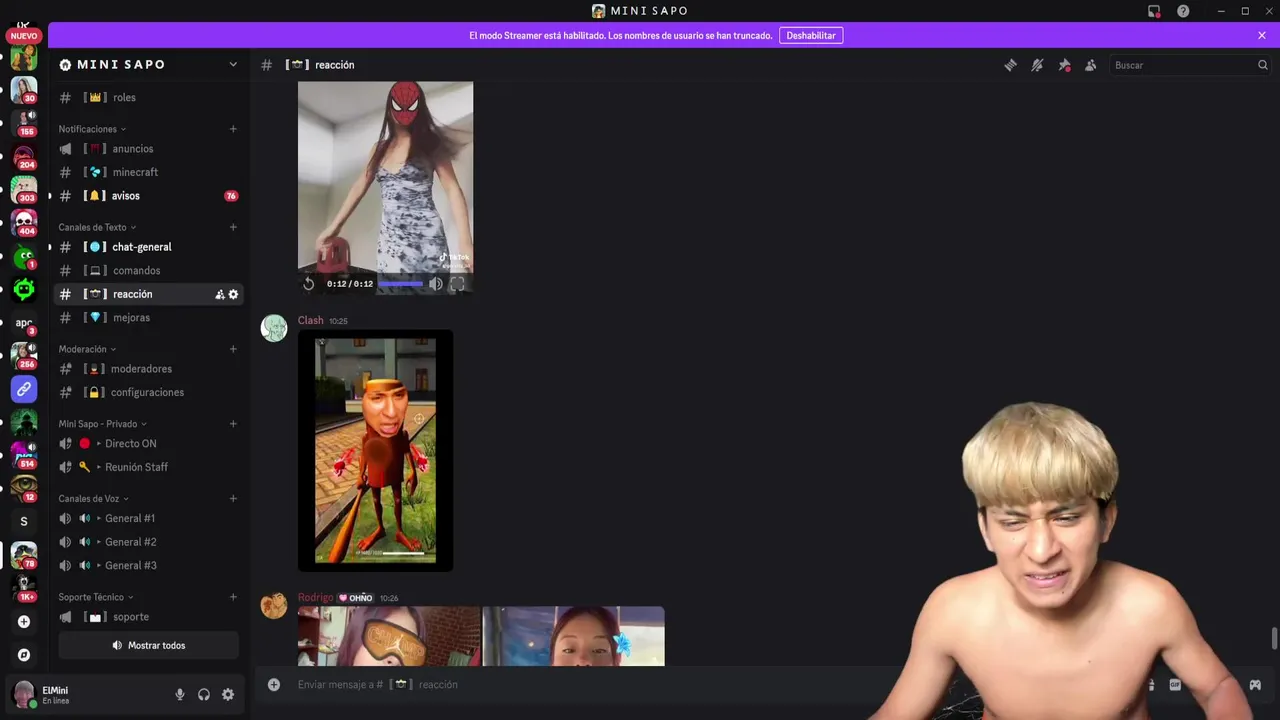1280x720 pixels.
Task: Dismiss the Streamer mode purple banner
Action: tap(1262, 35)
